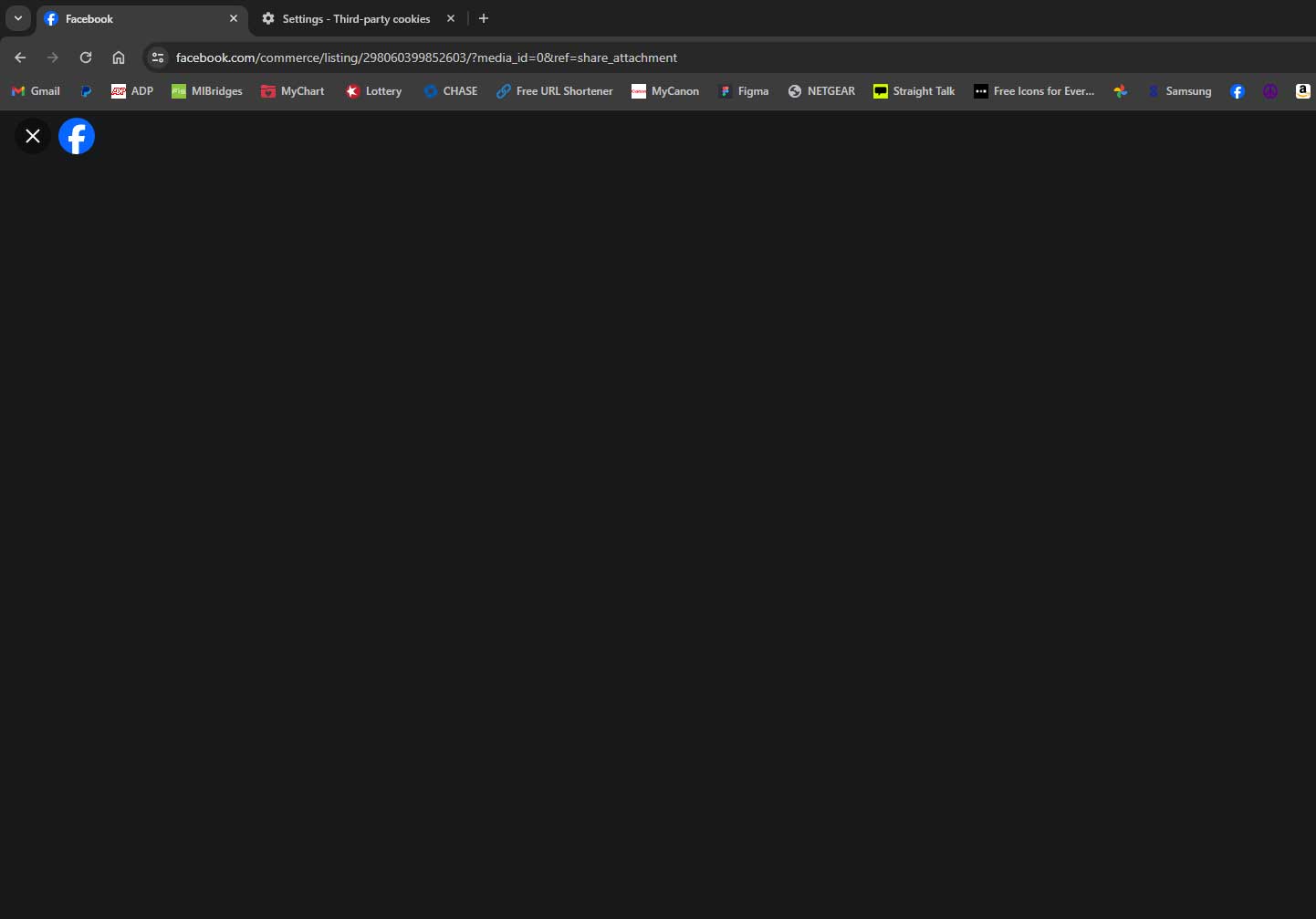Open the Straight Talk bookmark
The height and width of the screenshot is (919, 1316).
(x=914, y=91)
